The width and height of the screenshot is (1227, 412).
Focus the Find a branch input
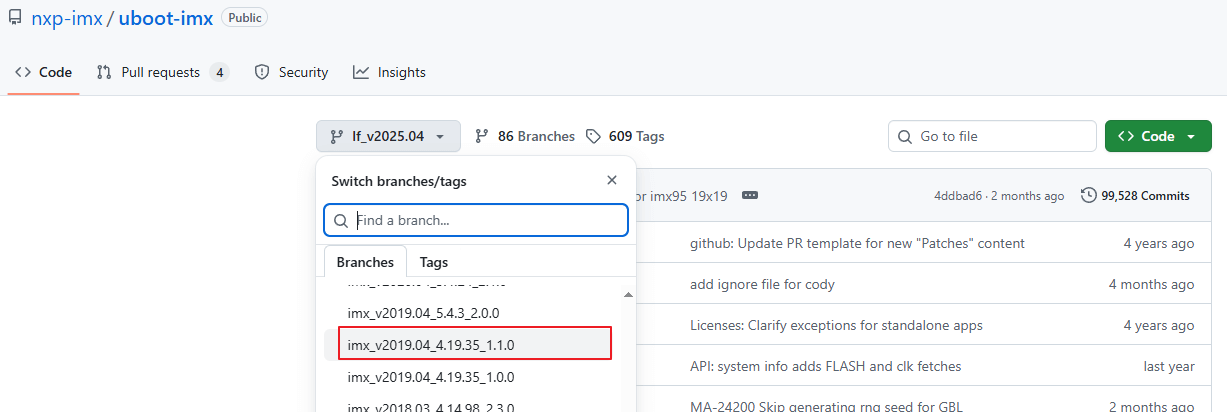(x=476, y=220)
